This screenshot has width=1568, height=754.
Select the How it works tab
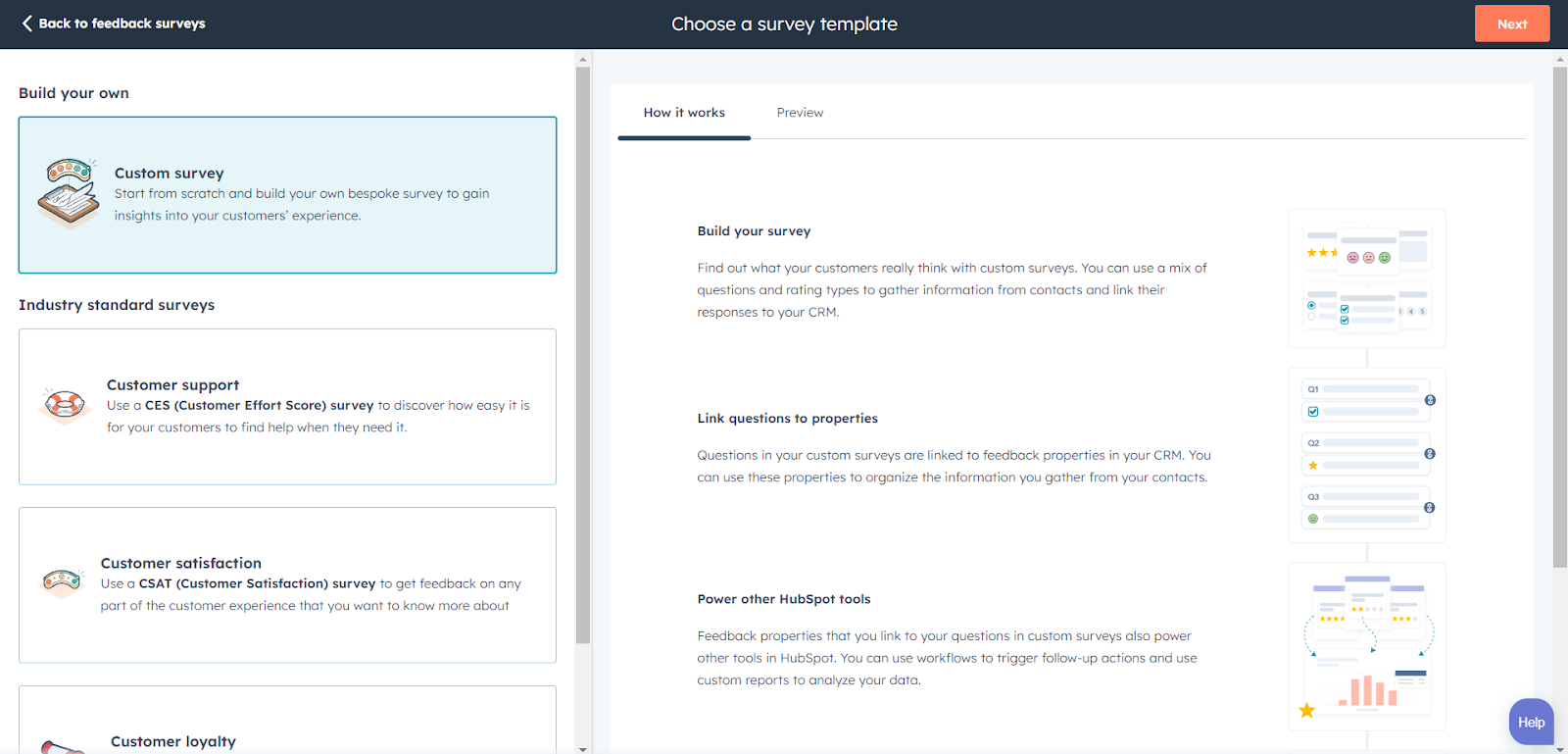(683, 112)
